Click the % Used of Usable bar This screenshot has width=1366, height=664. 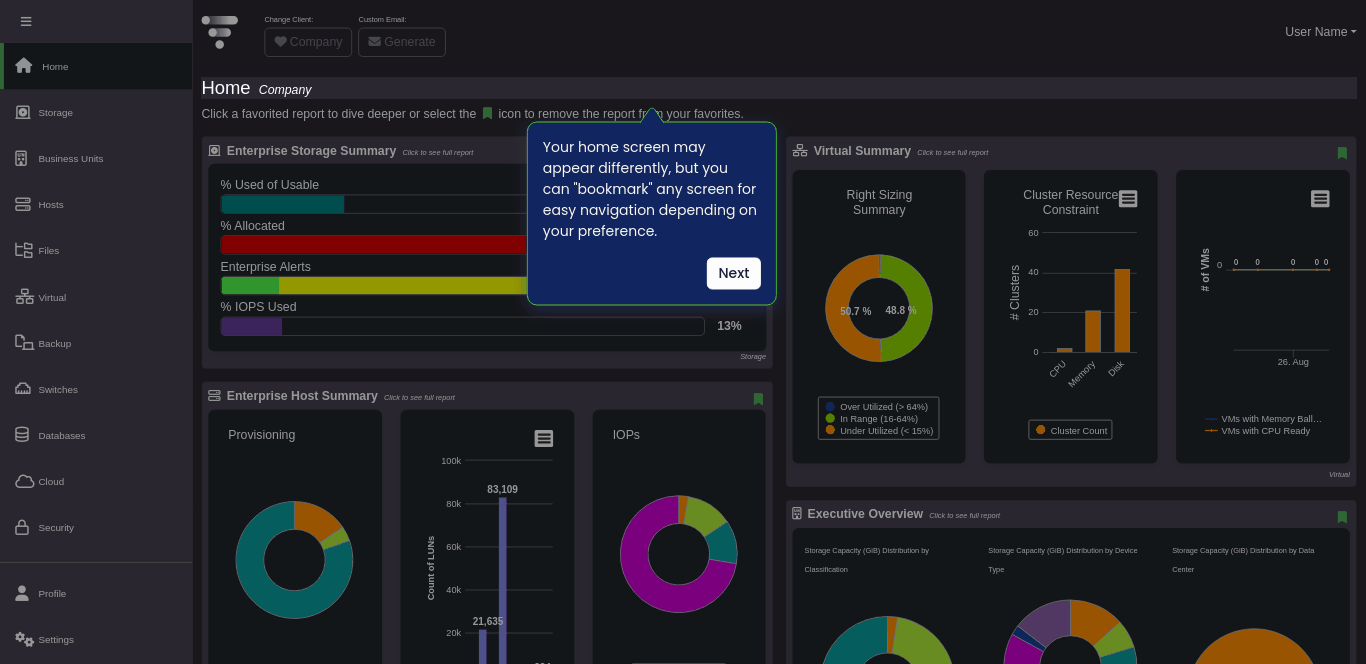(282, 204)
